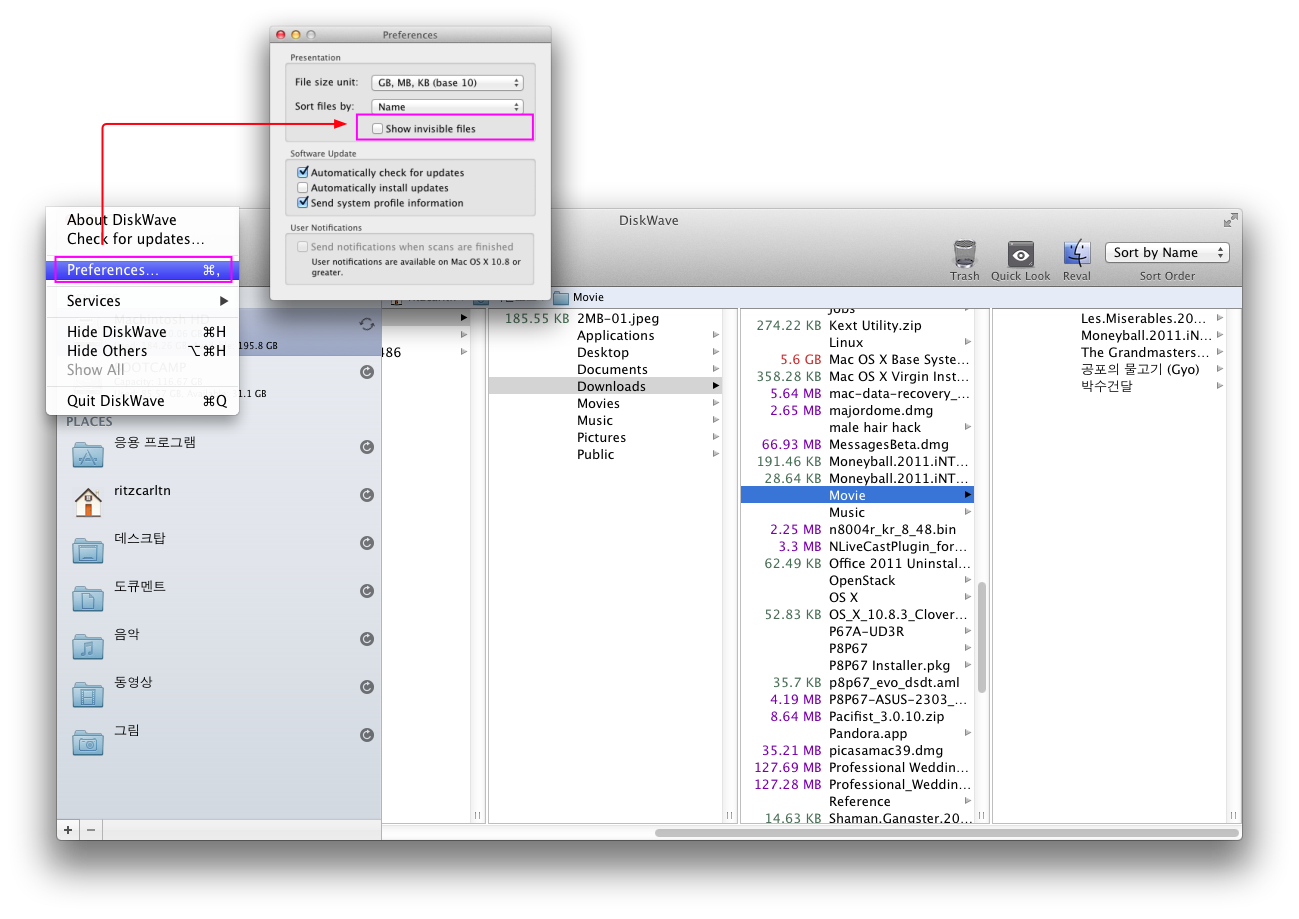Select the 도큐멘트 documents folder icon
The width and height of the screenshot is (1299, 919).
[88, 598]
